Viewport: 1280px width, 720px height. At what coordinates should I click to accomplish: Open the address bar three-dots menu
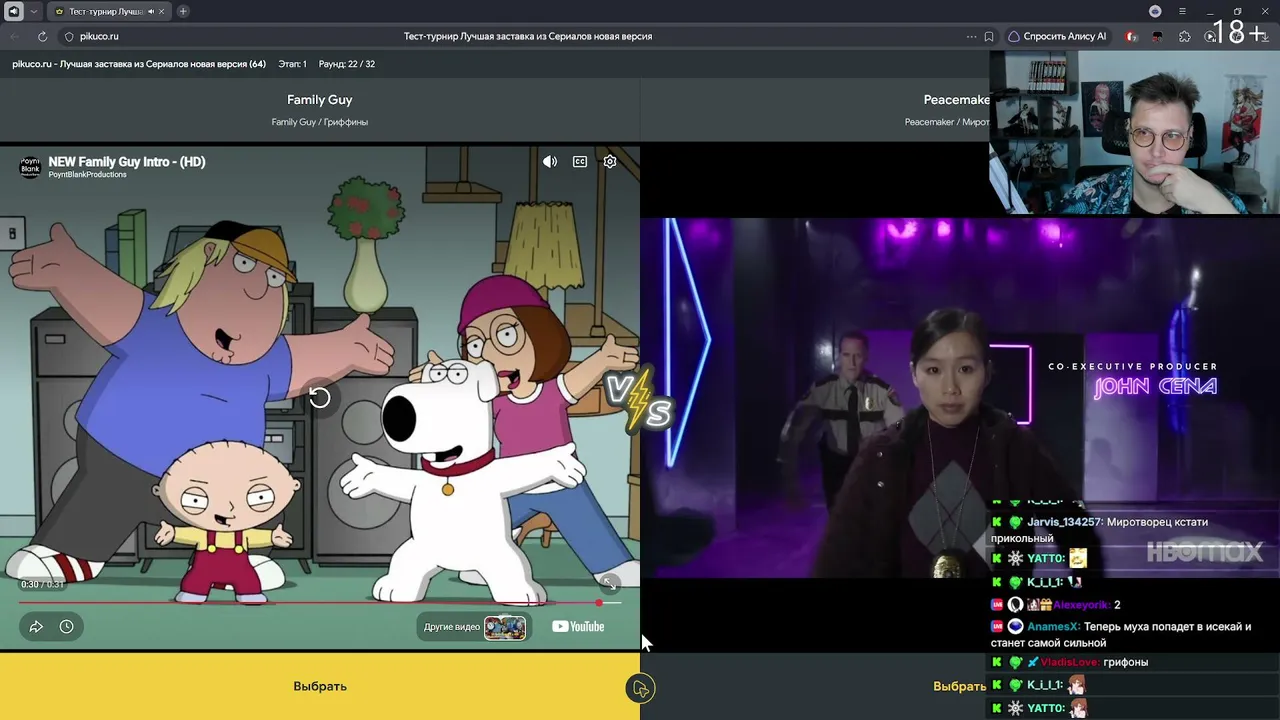point(971,36)
